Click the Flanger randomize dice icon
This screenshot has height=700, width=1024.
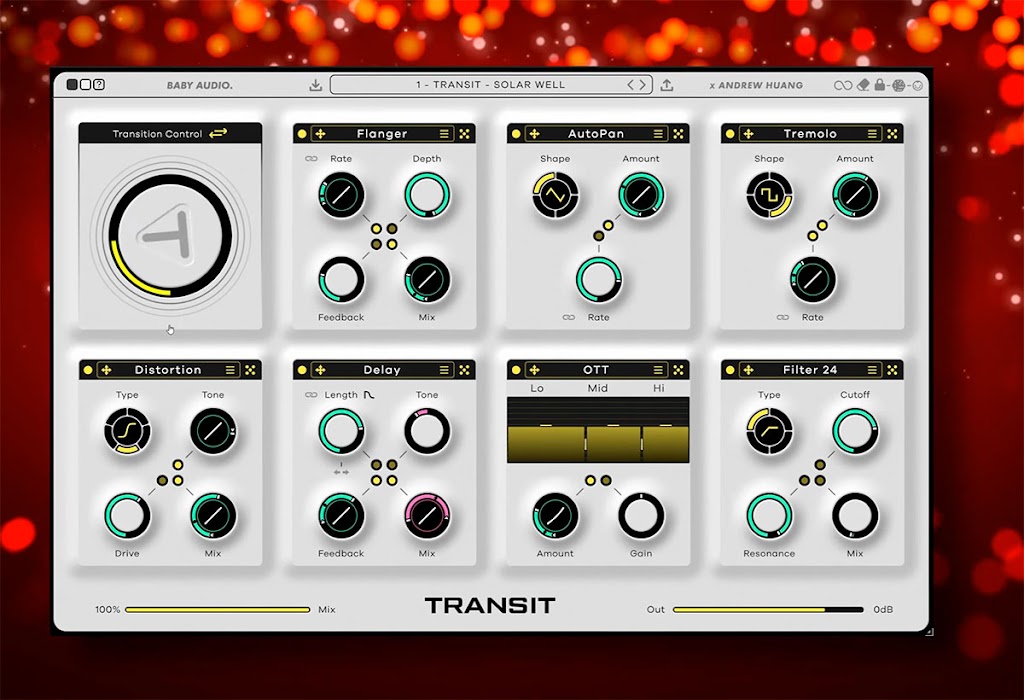pyautogui.click(x=464, y=134)
